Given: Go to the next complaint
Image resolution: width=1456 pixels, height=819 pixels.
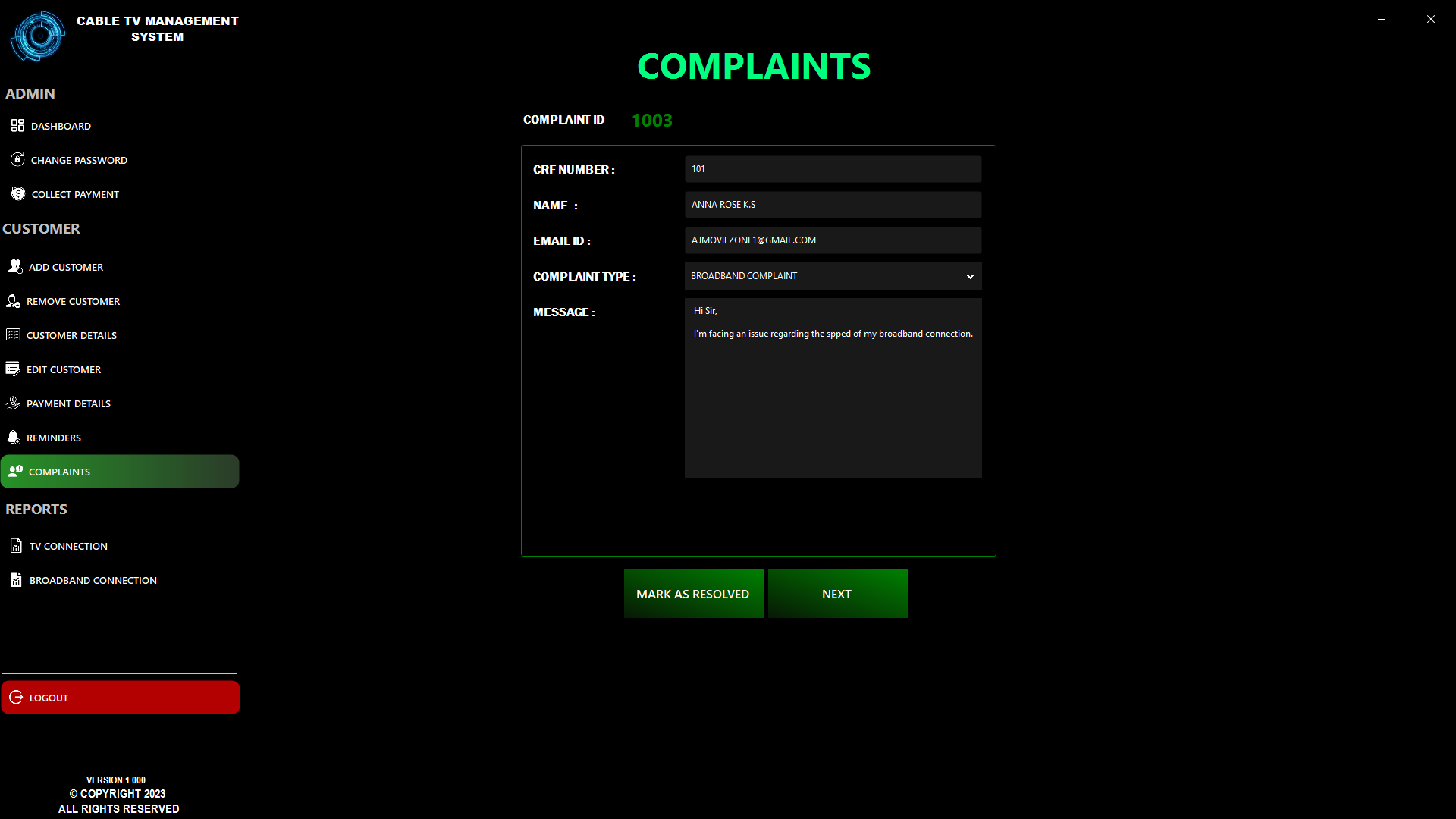Looking at the screenshot, I should point(837,594).
